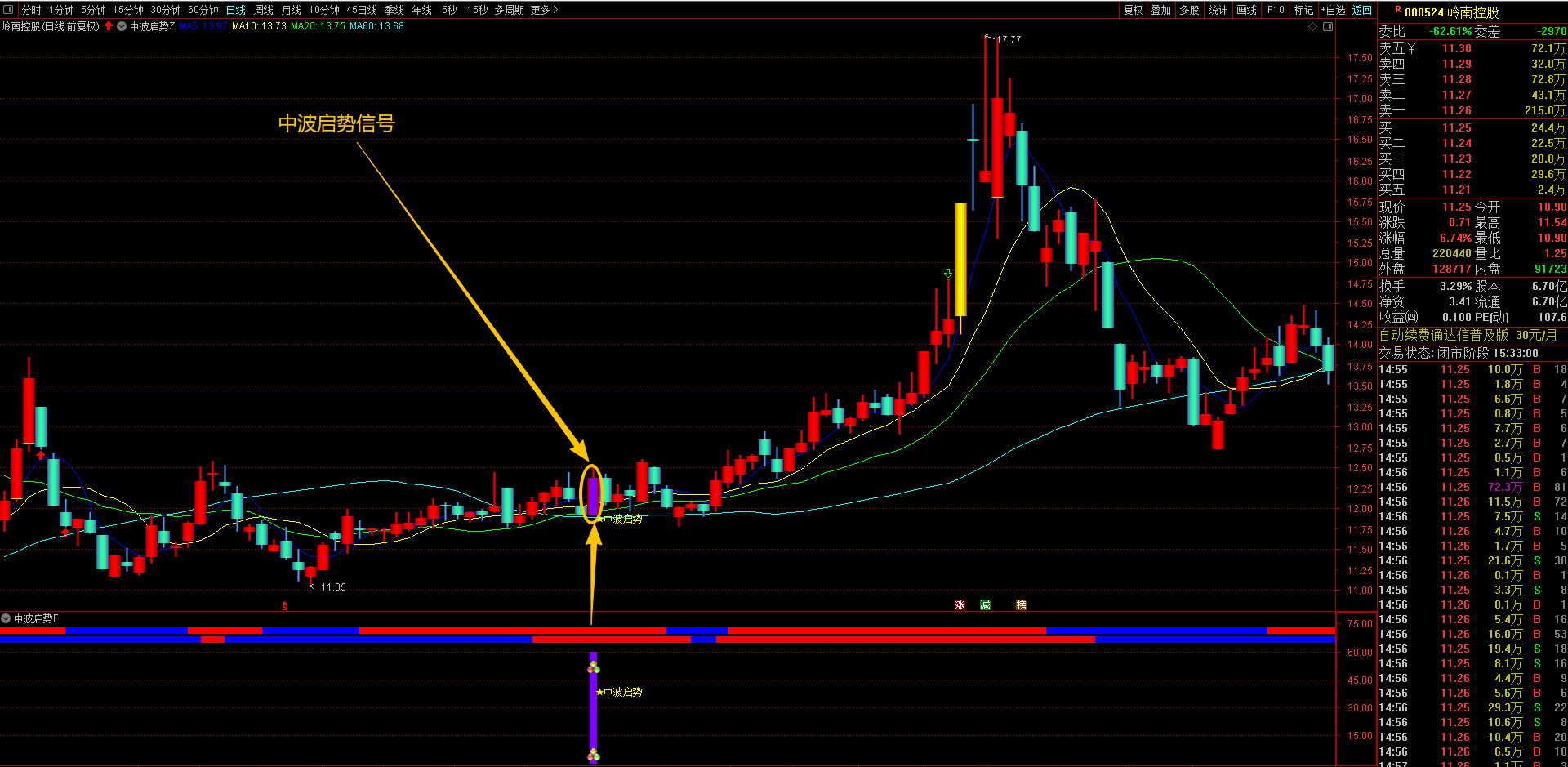
Task: Click the 返回 back button
Action: tap(1362, 10)
